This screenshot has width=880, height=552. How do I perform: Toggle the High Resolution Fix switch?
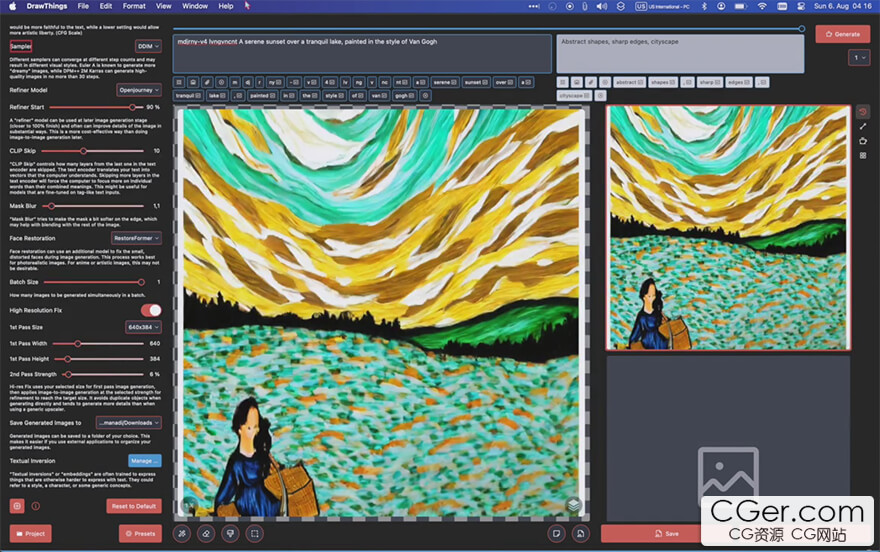pos(151,310)
